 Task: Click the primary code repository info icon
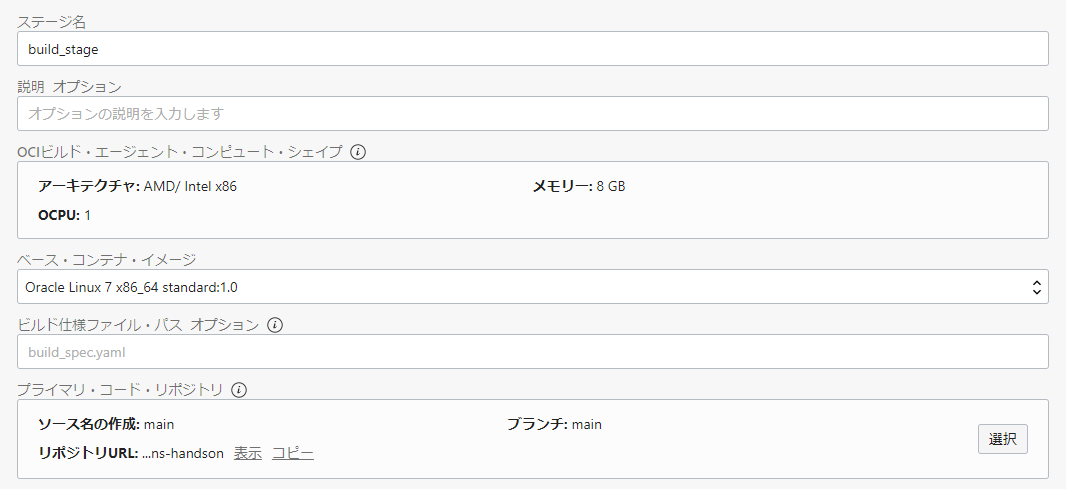click(239, 390)
